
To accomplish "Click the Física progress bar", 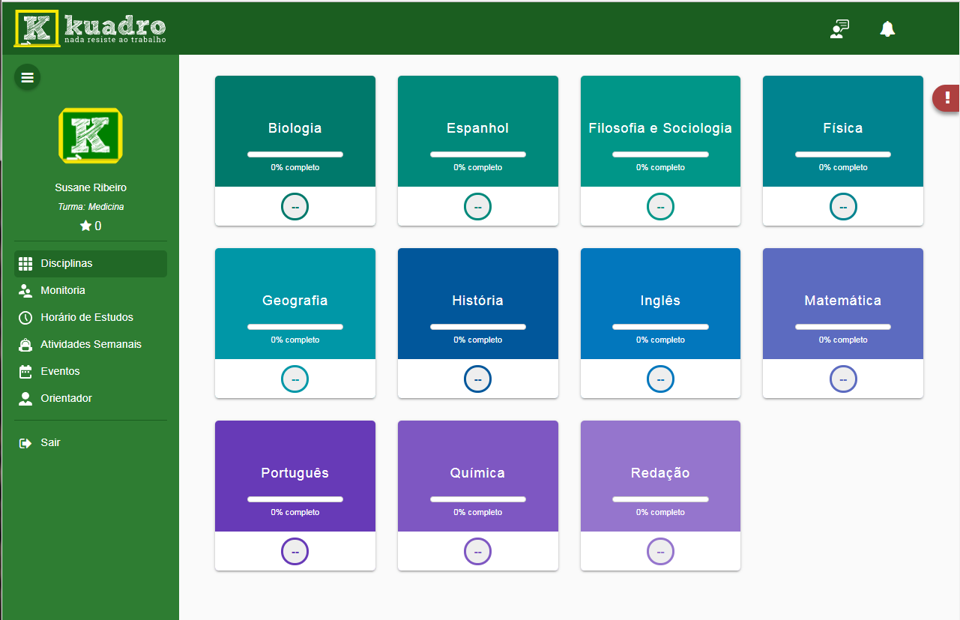I will (842, 155).
